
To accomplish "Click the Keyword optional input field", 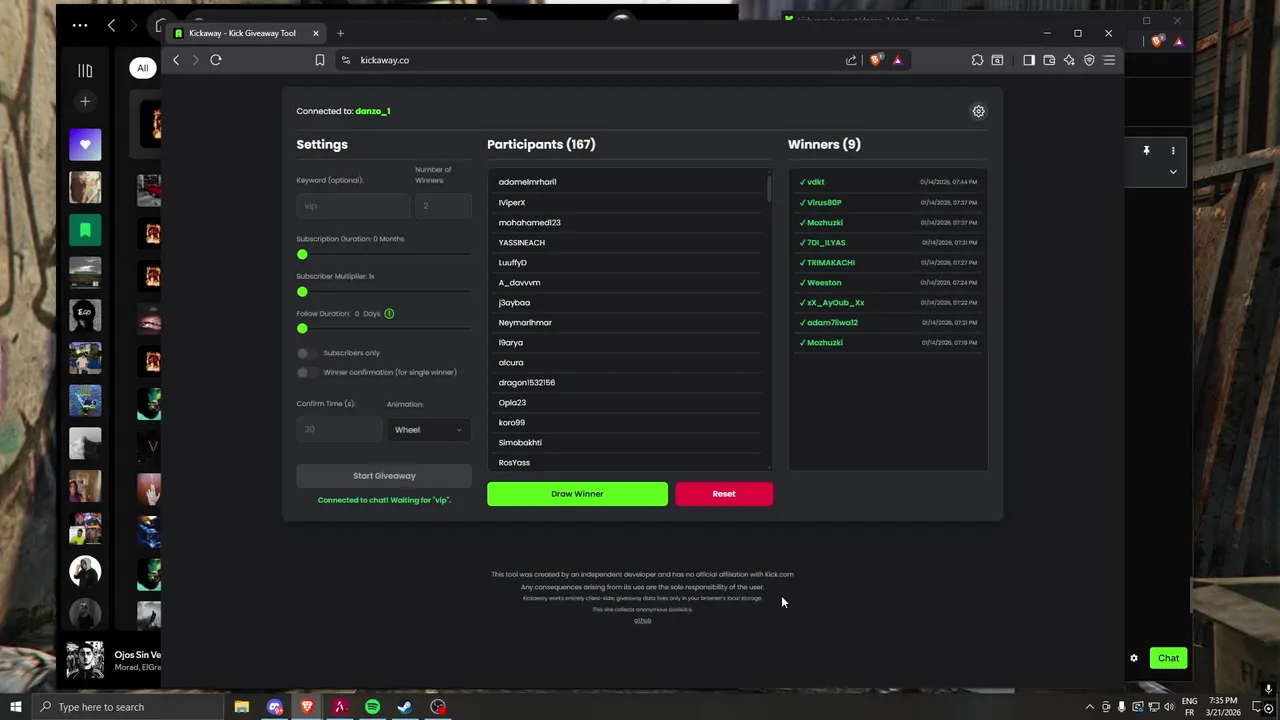I will [x=353, y=206].
